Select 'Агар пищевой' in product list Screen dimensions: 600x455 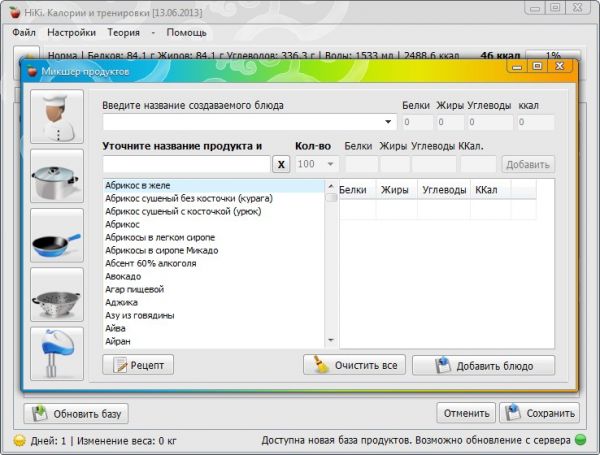pyautogui.click(x=214, y=290)
